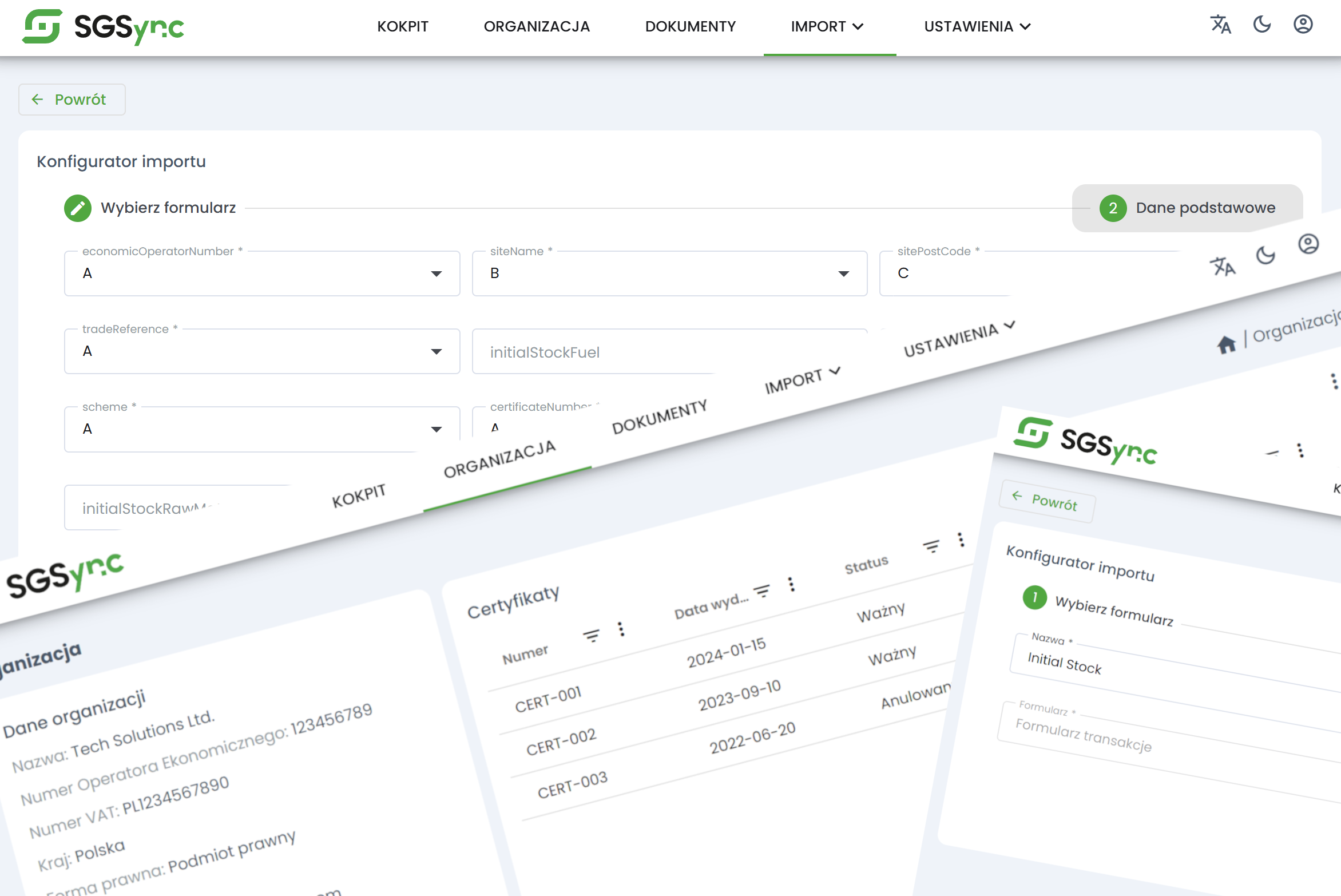Open the IMPORT menu in top navigation
The width and height of the screenshot is (1341, 896).
tap(827, 27)
